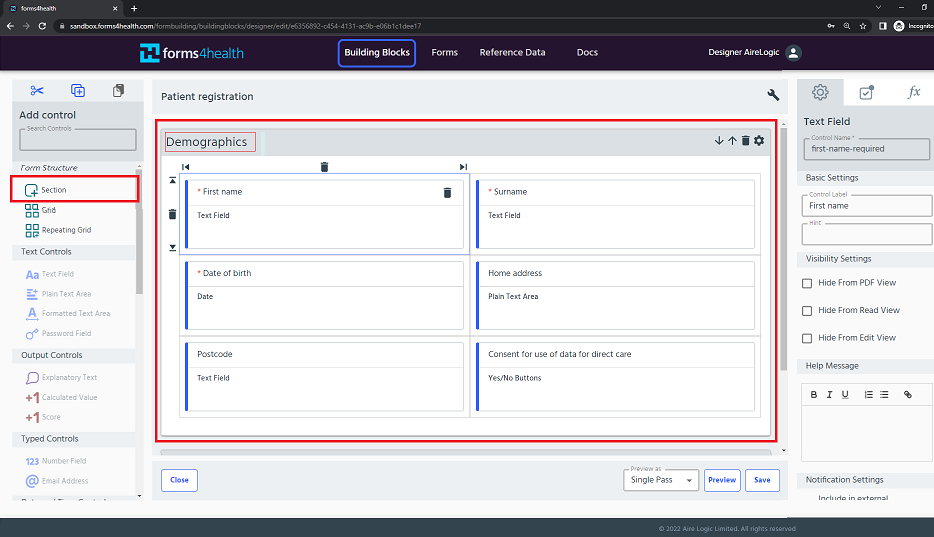Select the Date of birth field card
Image resolution: width=934 pixels, height=537 pixels.
click(x=325, y=295)
